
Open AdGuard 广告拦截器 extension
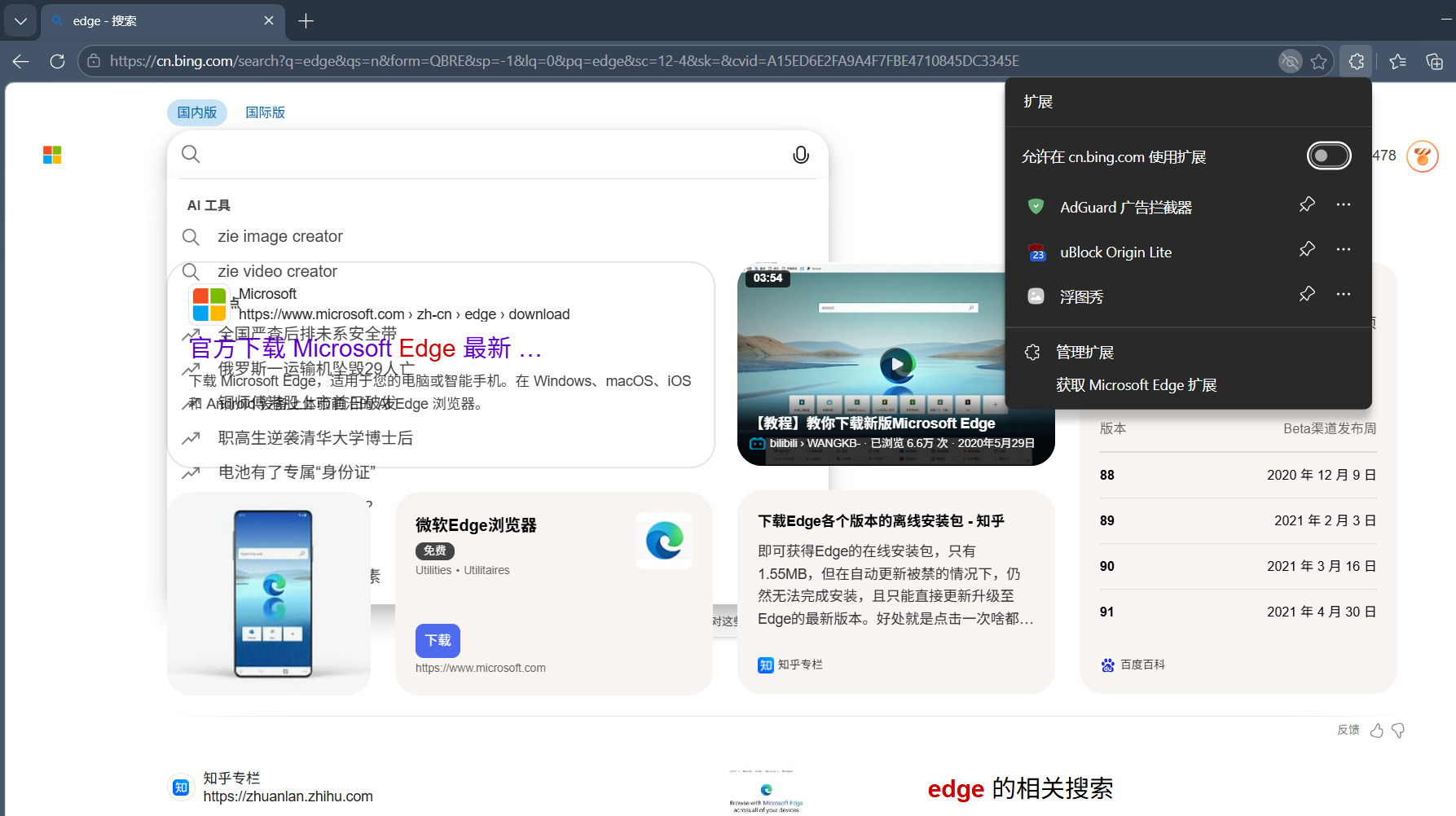coord(1124,208)
